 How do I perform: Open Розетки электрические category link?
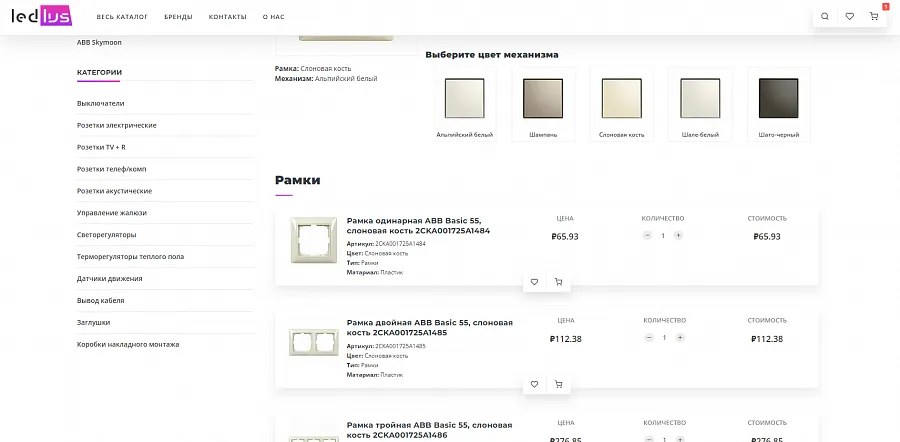[x=117, y=125]
